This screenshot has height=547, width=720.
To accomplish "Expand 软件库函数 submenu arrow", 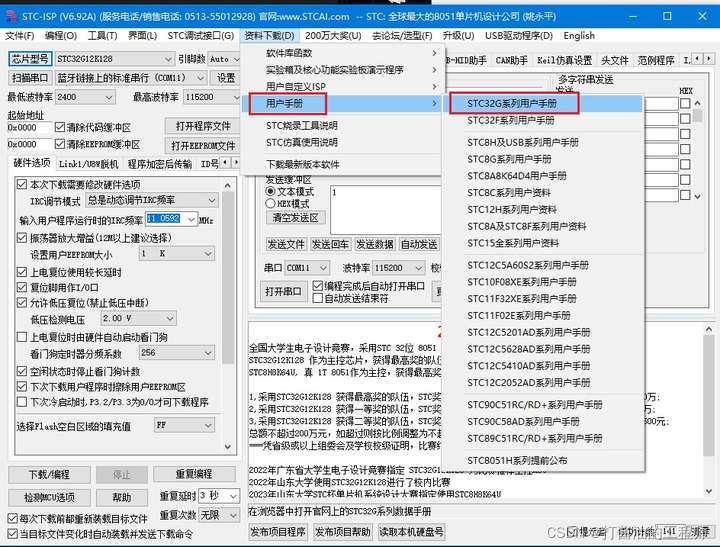I will [434, 53].
